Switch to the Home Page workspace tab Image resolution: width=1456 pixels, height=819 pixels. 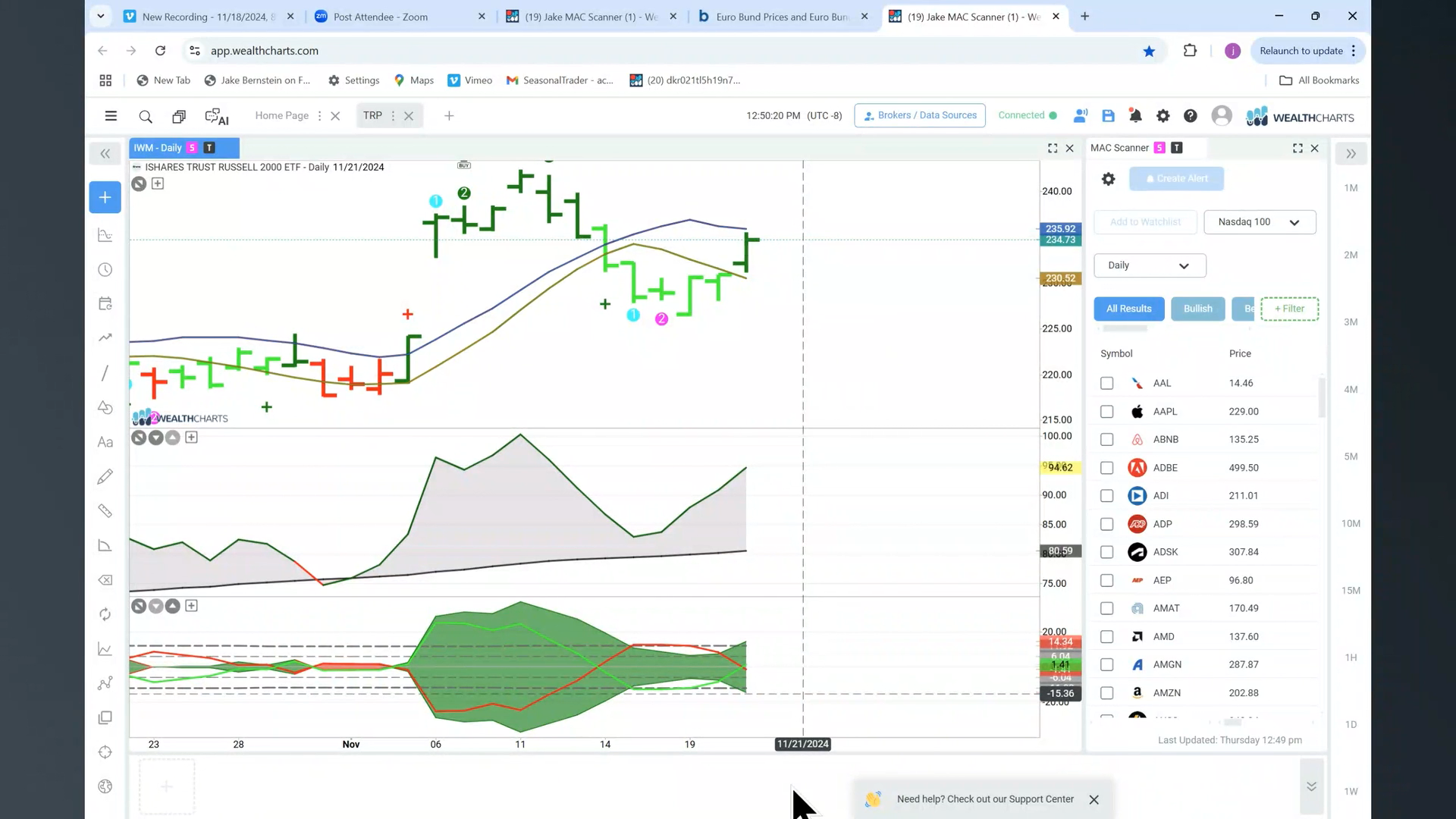281,116
